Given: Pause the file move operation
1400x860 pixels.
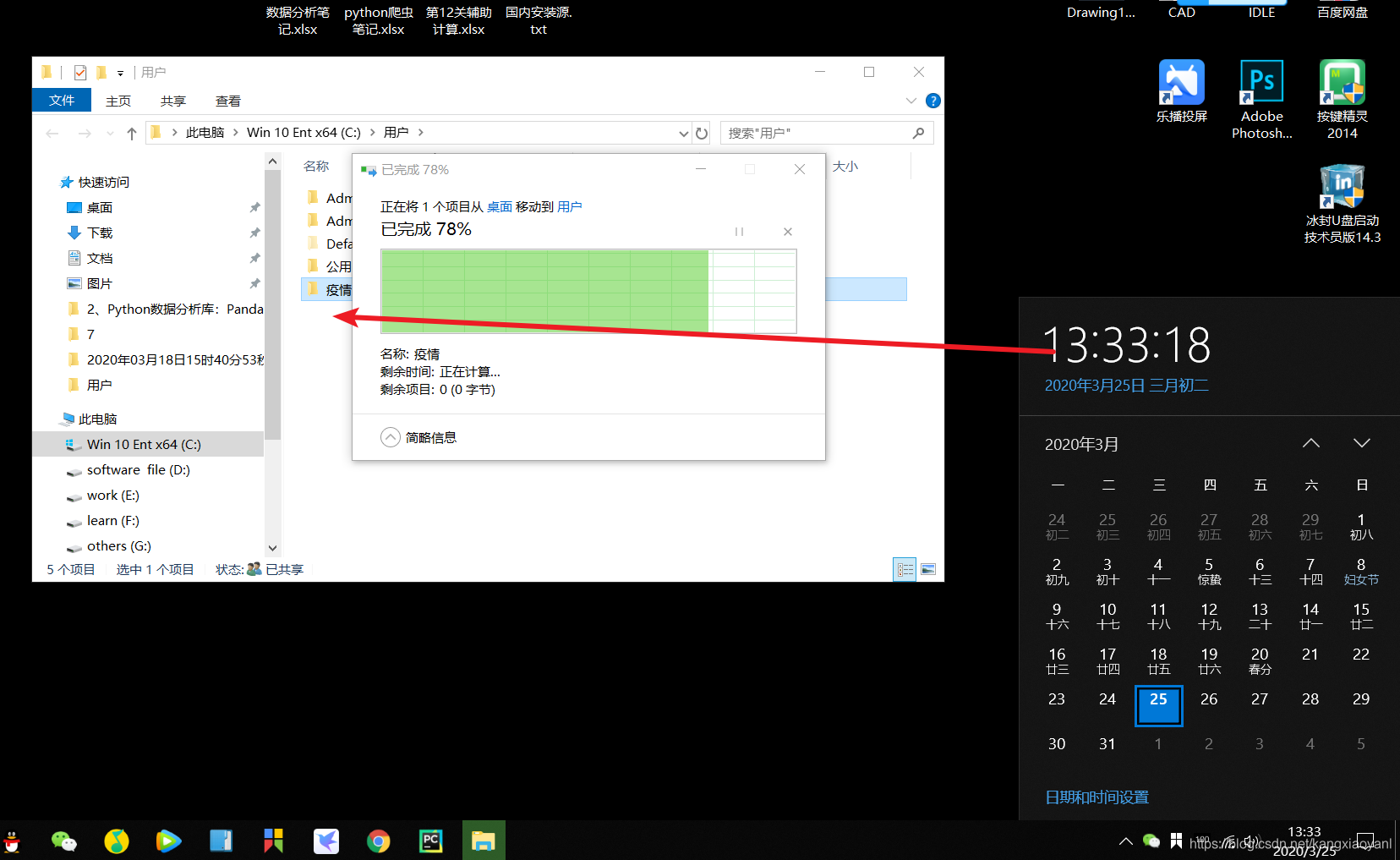Looking at the screenshot, I should click(x=739, y=232).
